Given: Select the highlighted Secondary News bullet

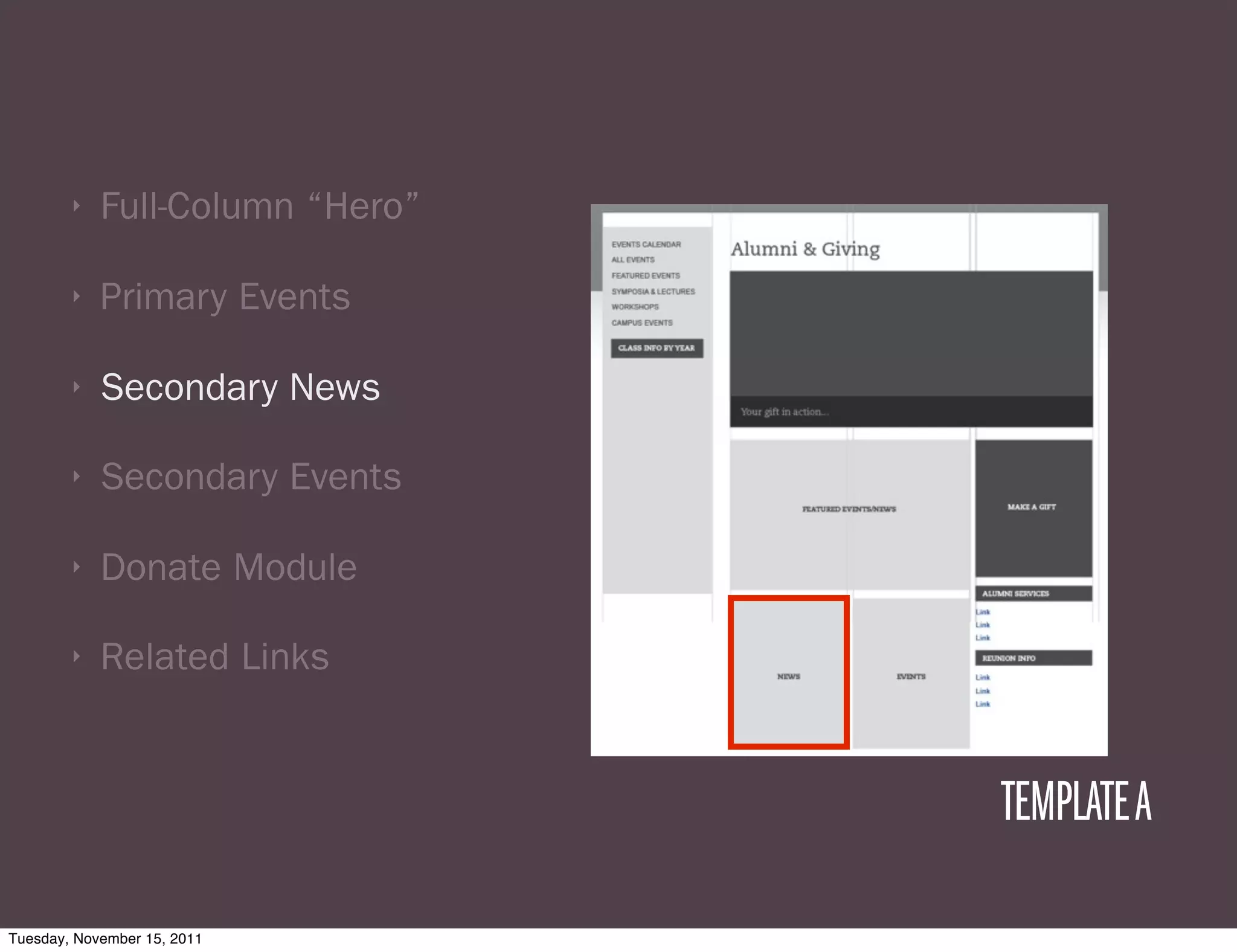Looking at the screenshot, I should pos(240,387).
